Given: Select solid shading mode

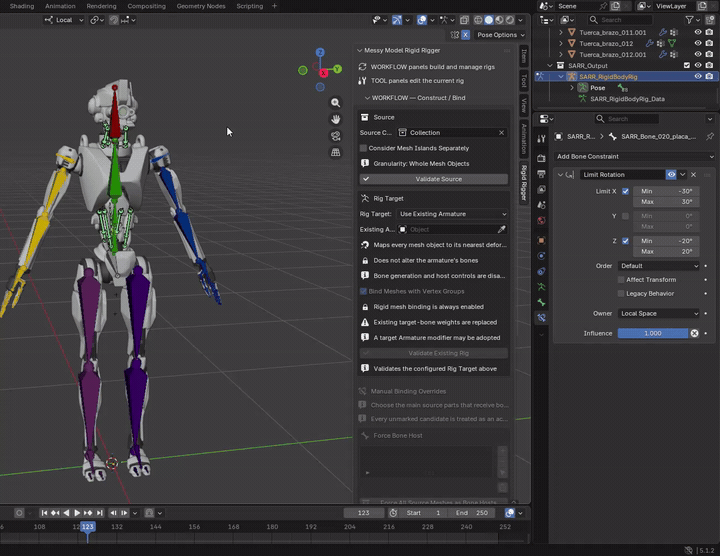Looking at the screenshot, I should pos(489,20).
